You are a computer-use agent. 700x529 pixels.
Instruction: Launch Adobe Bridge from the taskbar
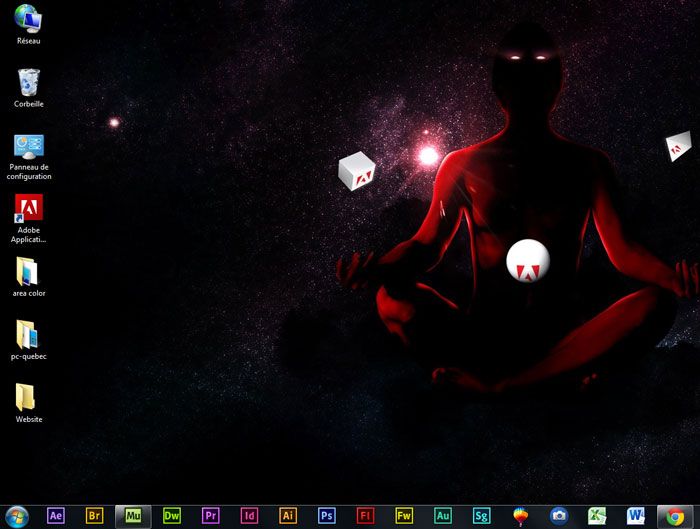click(x=94, y=516)
